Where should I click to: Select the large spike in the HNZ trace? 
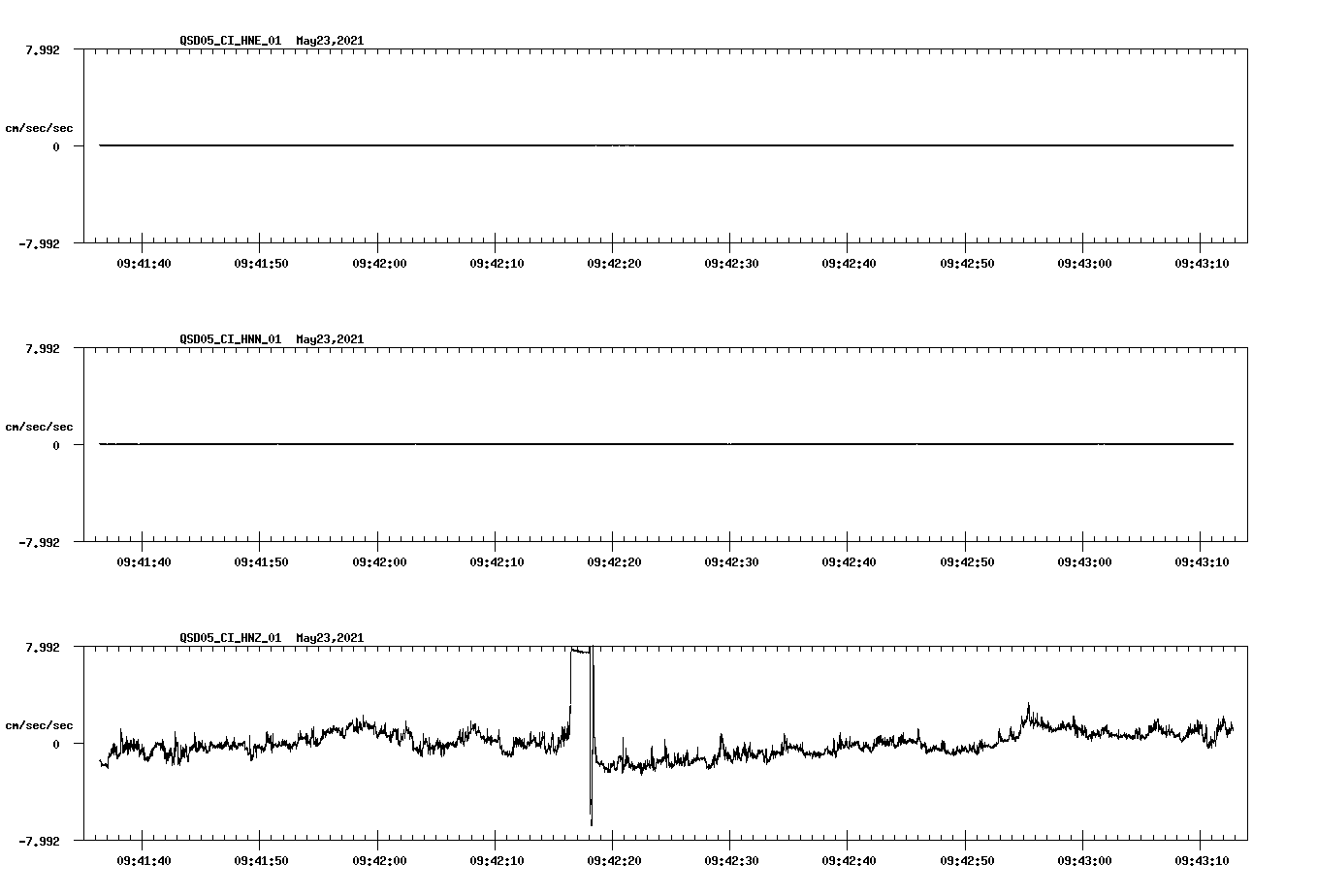click(x=582, y=679)
